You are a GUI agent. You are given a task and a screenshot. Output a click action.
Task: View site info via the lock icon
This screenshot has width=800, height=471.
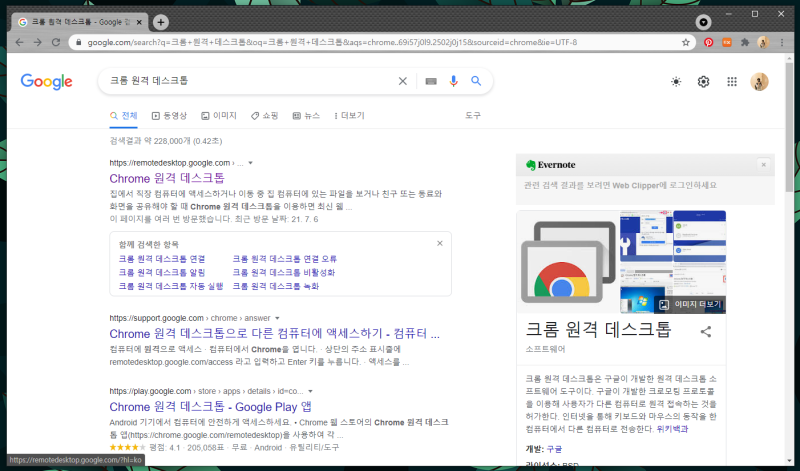click(x=78, y=42)
